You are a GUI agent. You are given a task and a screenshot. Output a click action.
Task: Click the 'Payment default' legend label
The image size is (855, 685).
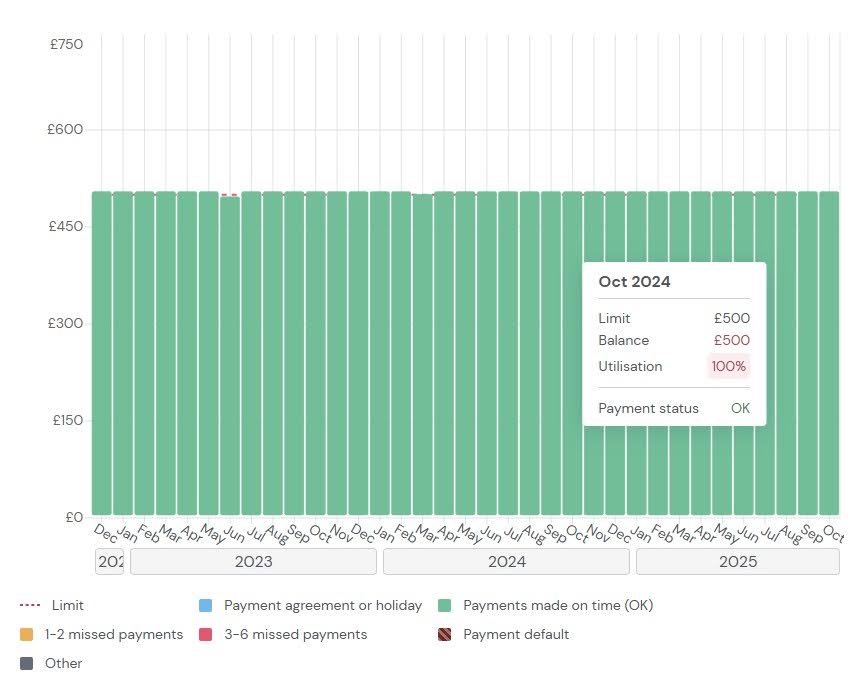pyautogui.click(x=516, y=635)
